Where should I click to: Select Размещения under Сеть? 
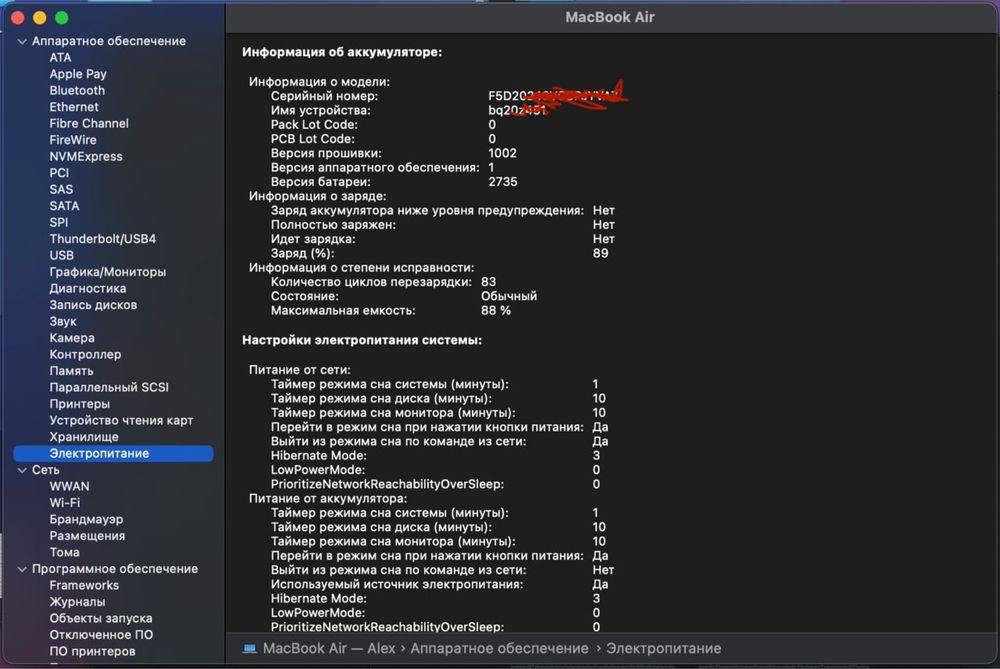[87, 536]
